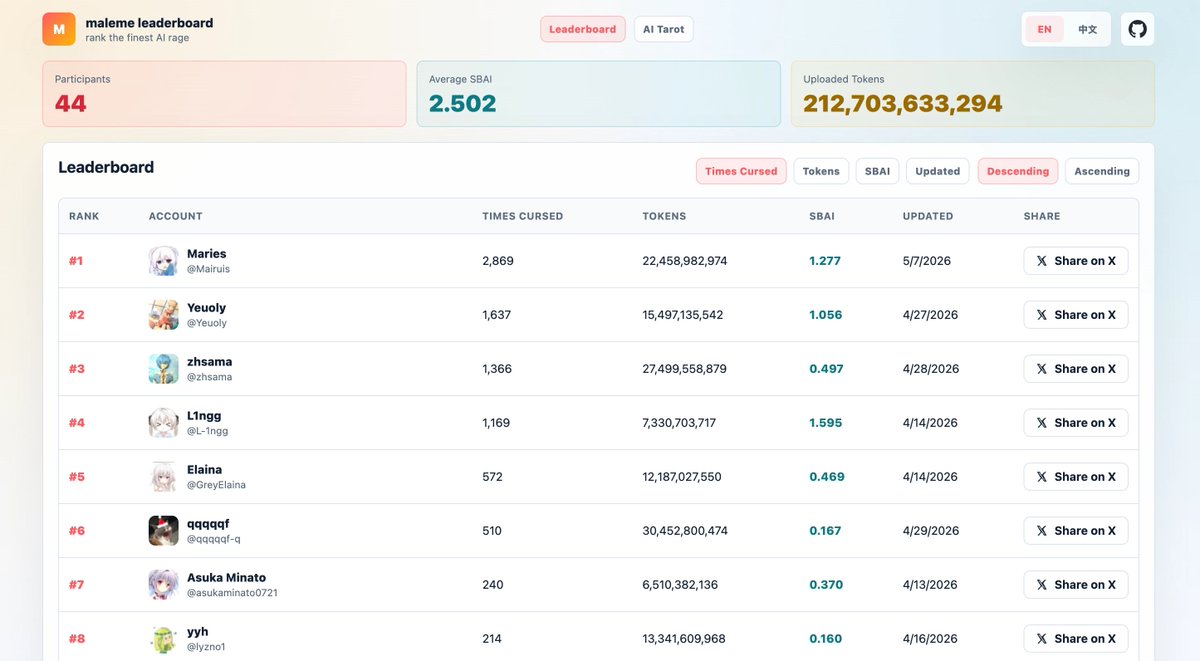
Task: Share Maries' rank on X
Action: (x=1076, y=261)
